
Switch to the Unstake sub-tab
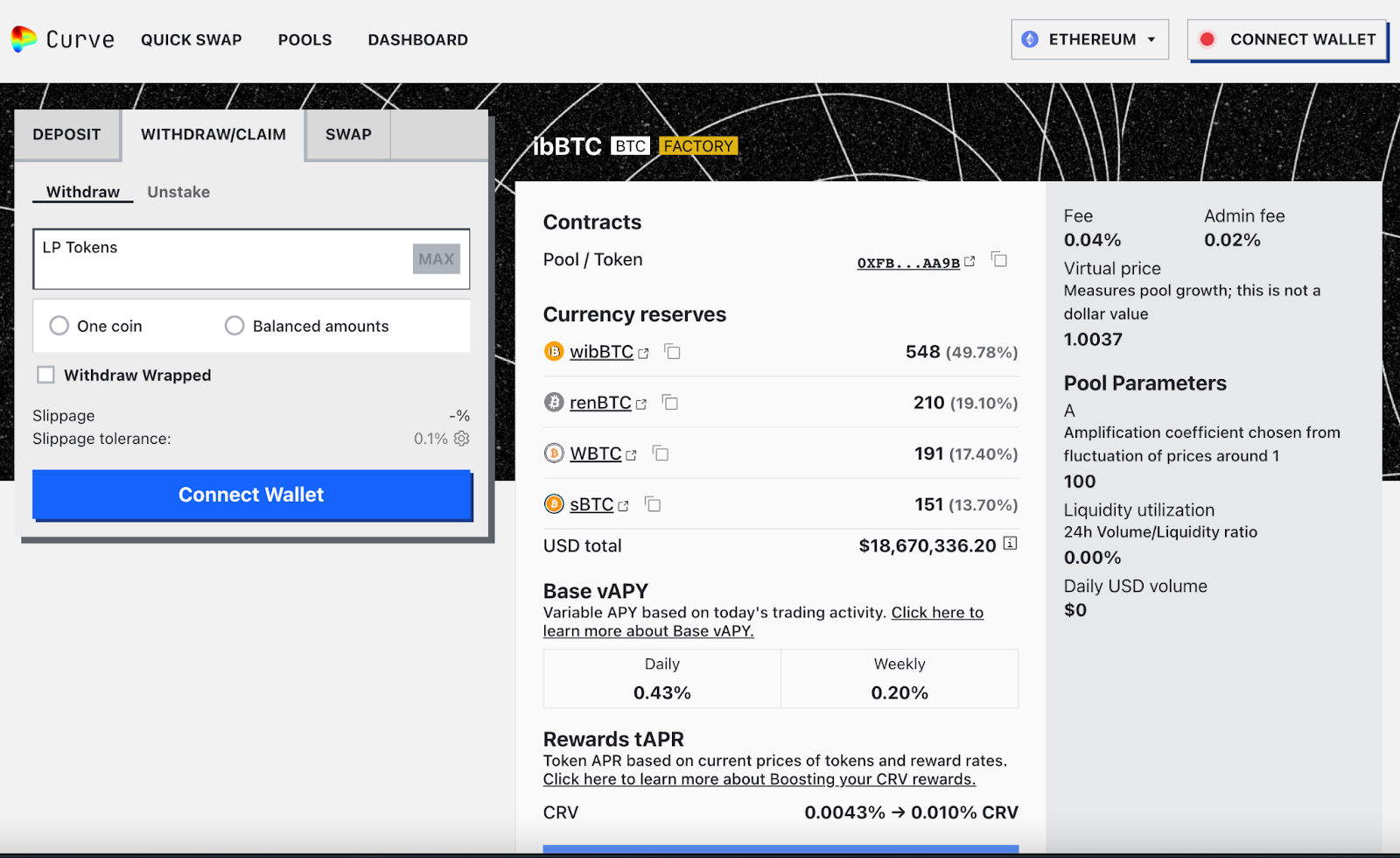(178, 192)
